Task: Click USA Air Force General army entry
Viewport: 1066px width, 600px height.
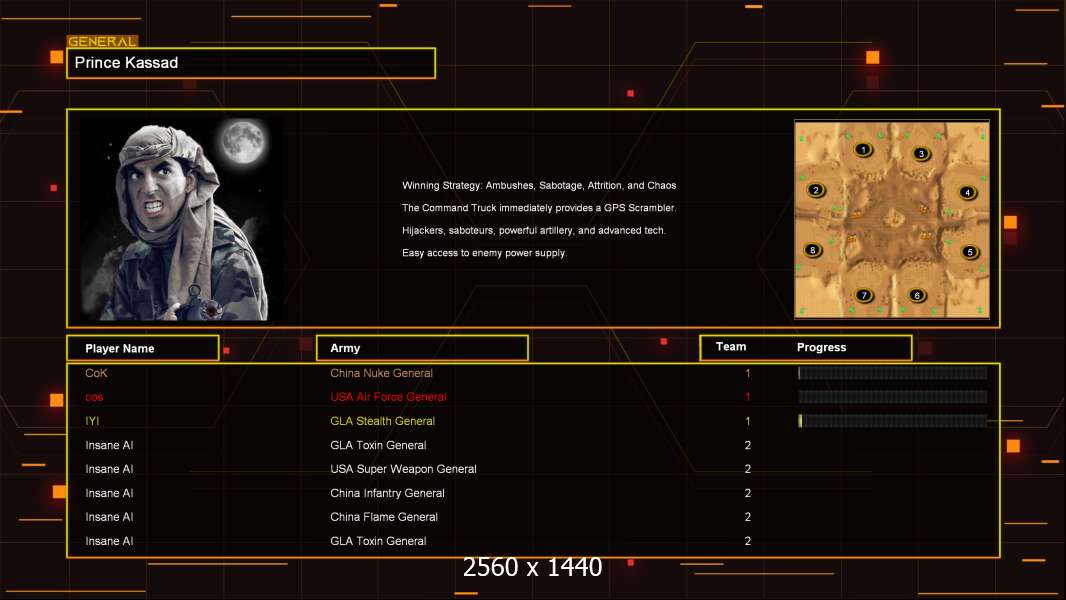Action: pos(388,397)
